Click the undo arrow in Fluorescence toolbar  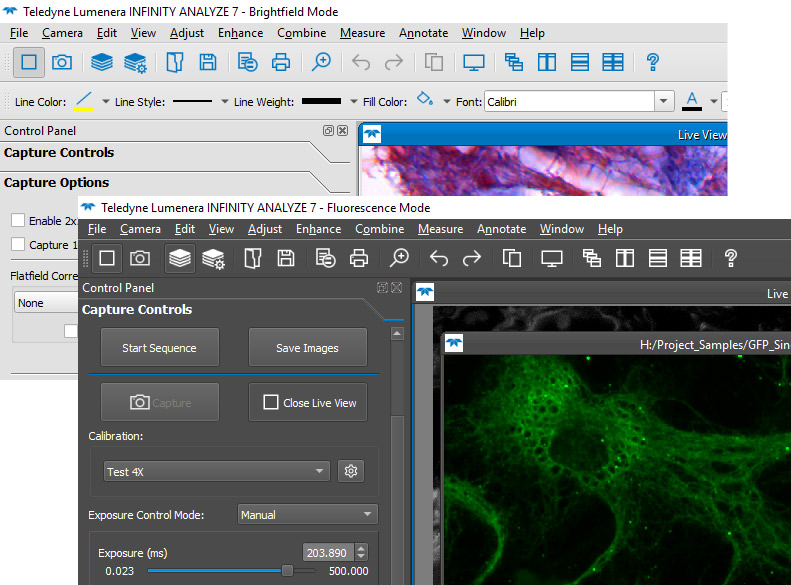tap(439, 258)
